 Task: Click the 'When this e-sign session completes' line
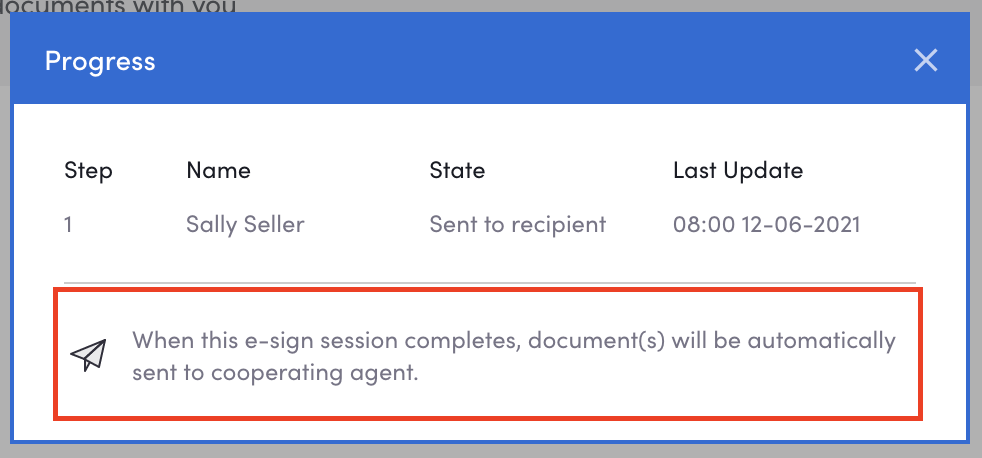514,341
